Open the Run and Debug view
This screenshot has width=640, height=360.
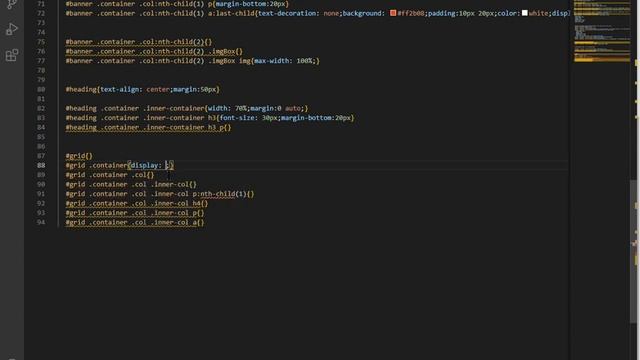tap(12, 29)
